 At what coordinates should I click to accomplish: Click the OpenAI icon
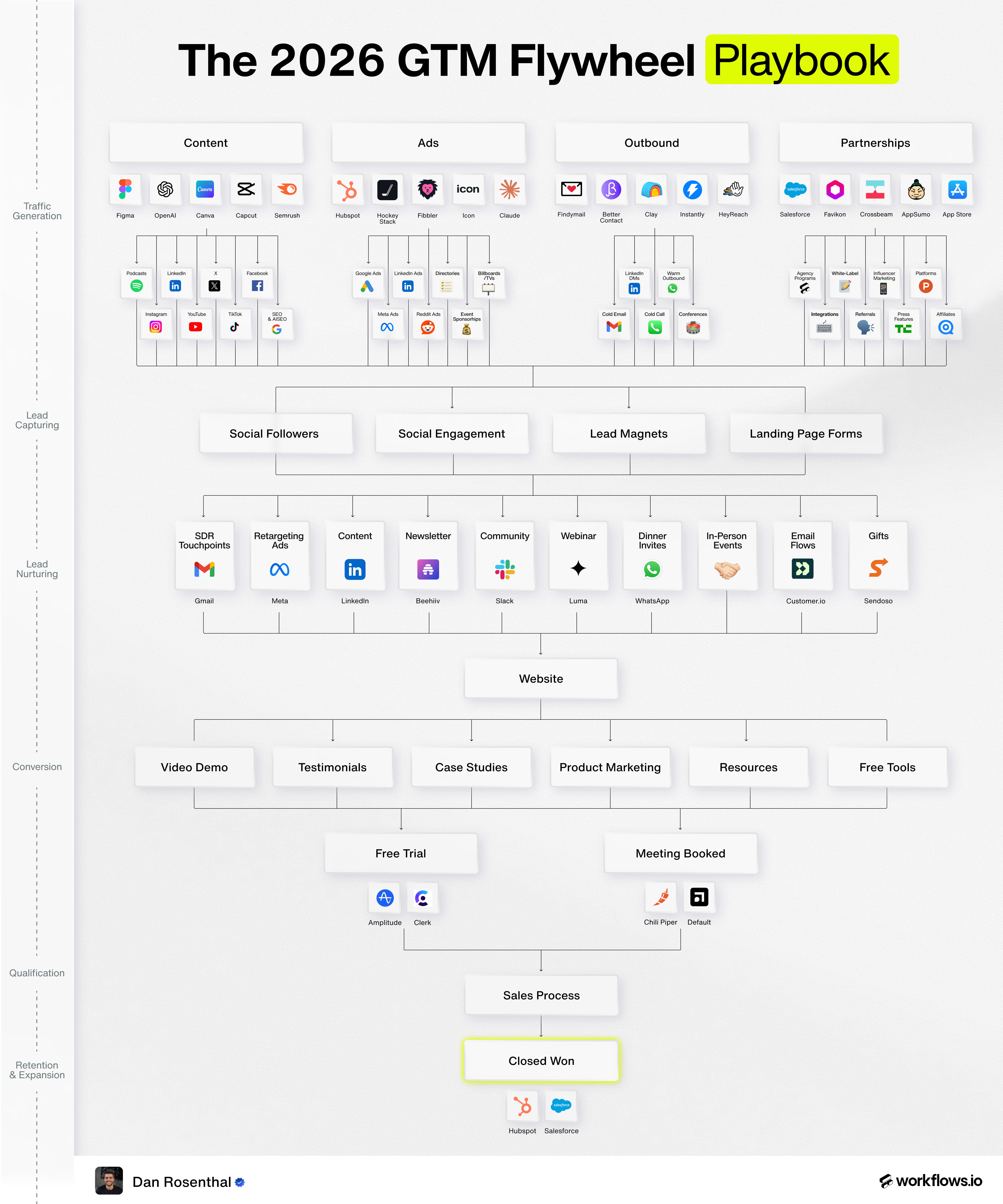pyautogui.click(x=165, y=189)
